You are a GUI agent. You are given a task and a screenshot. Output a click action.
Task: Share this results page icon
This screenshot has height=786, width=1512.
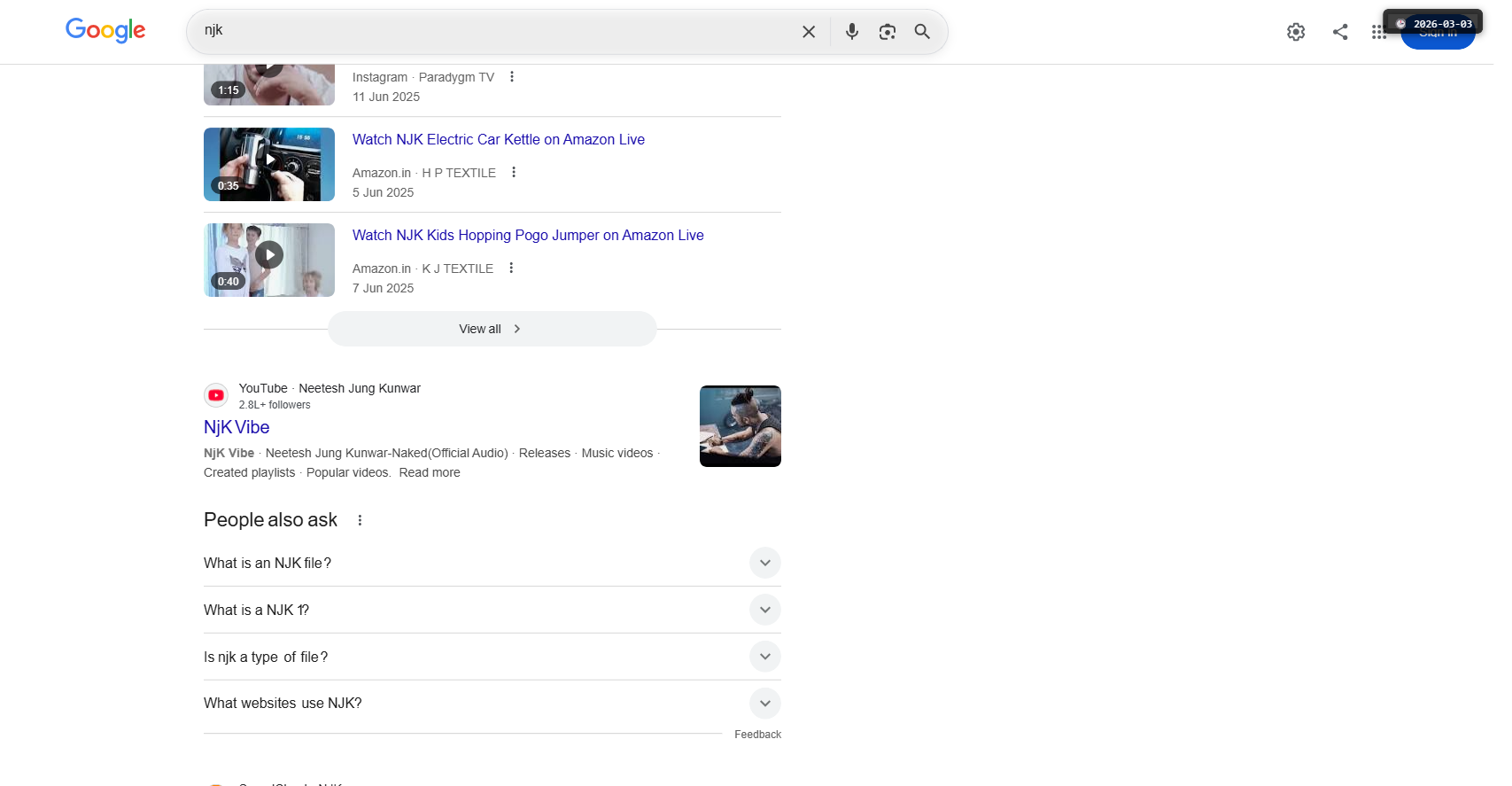(x=1340, y=32)
